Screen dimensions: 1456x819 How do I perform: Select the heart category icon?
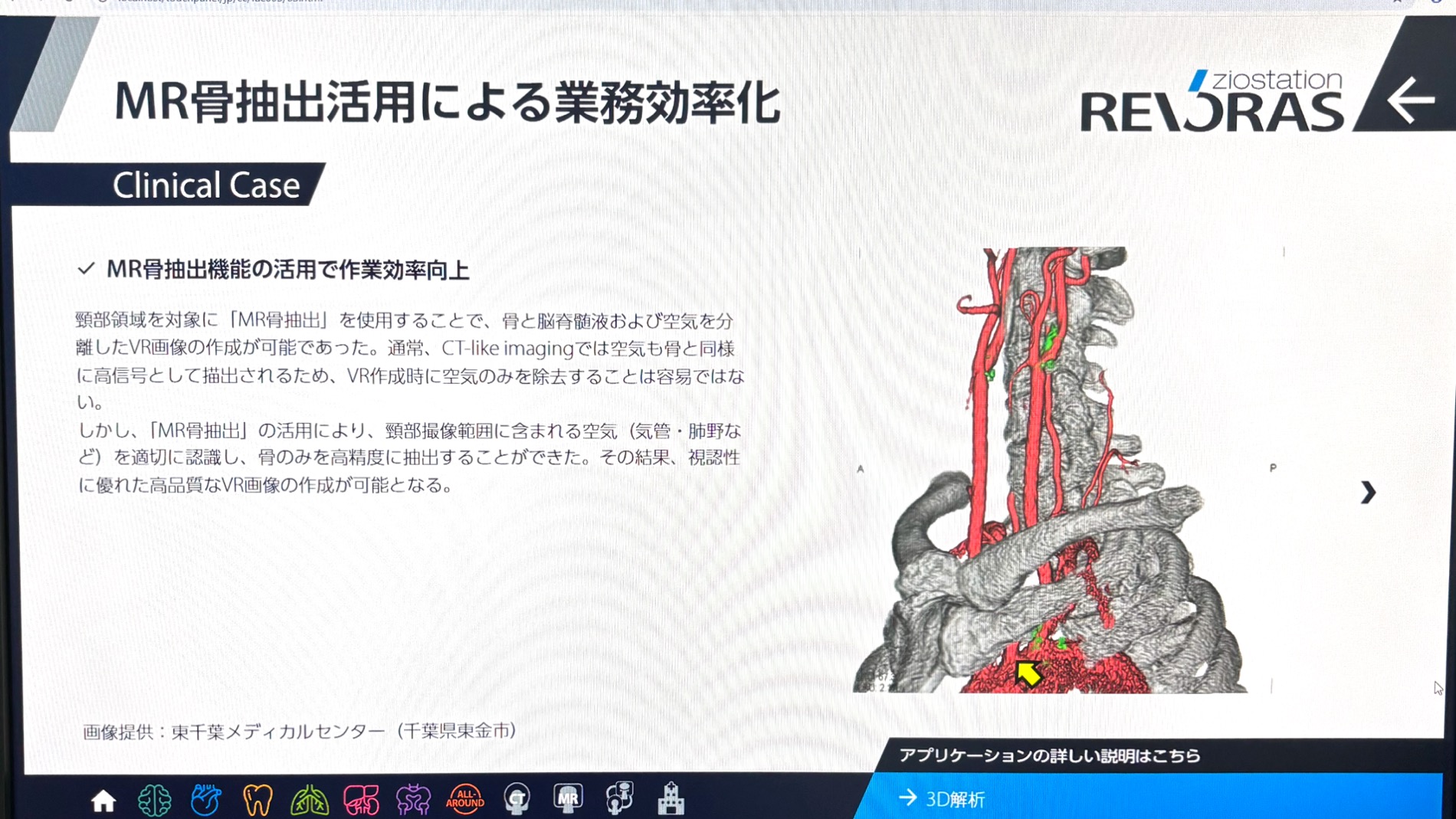point(206,800)
